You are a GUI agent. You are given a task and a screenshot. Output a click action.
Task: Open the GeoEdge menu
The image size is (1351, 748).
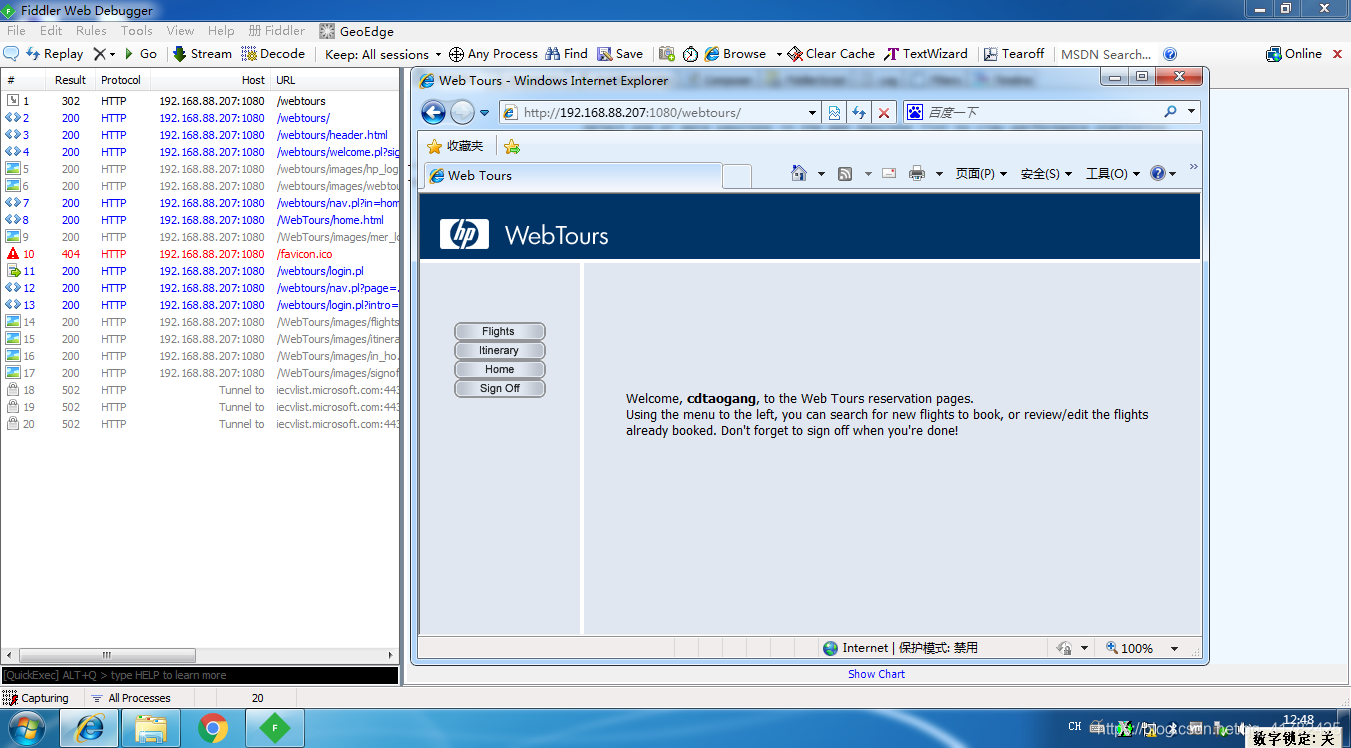click(357, 31)
